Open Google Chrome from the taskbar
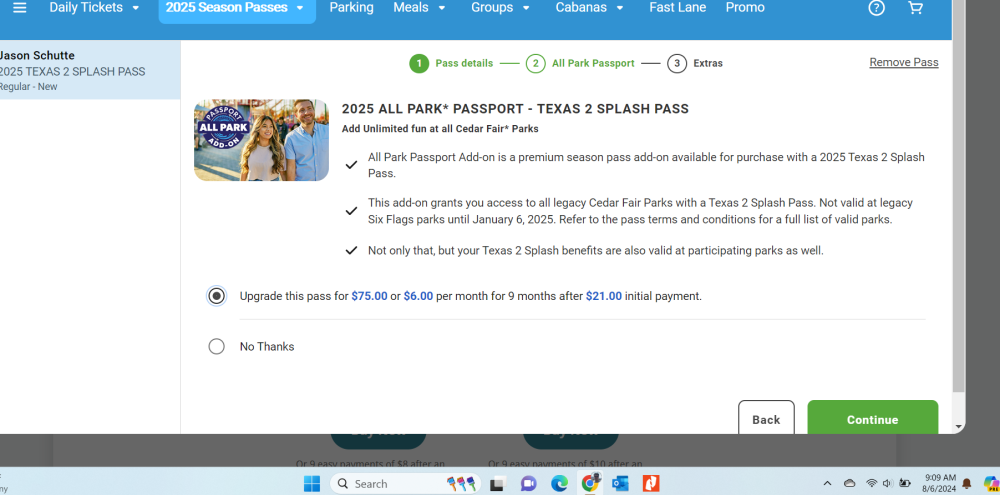Screen dimensions: 1000x495 (x=590, y=484)
